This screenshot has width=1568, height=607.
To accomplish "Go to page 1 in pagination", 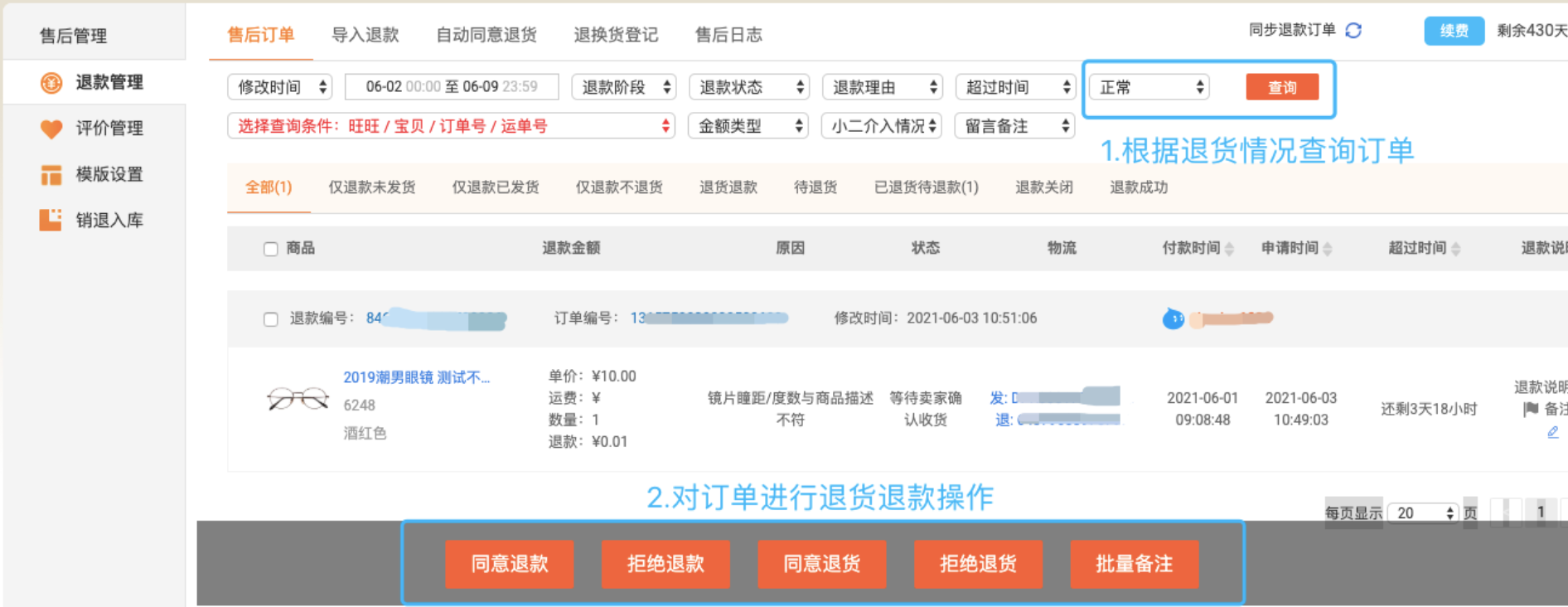I will pos(1541,512).
